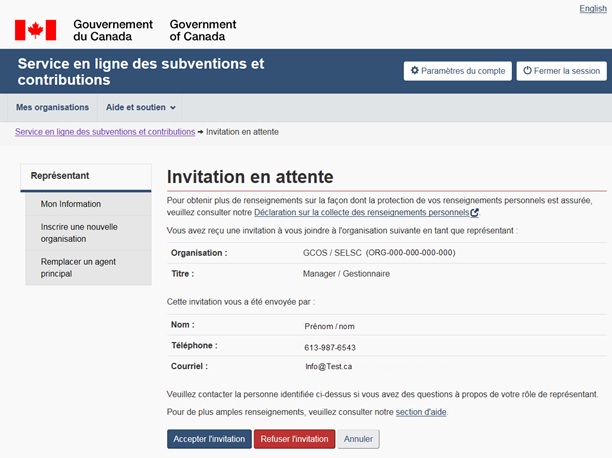Follow the Service en ligne breadcrumb link
The image size is (612, 458).
point(104,132)
